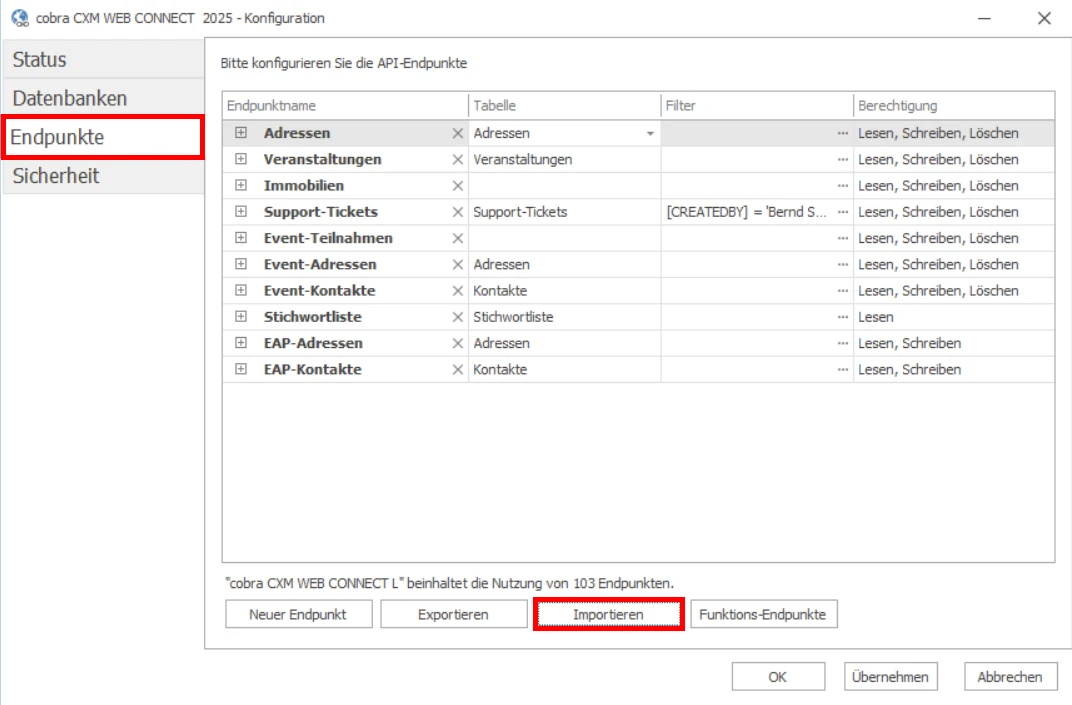Select the 'Kontakte' table cell of EAP-Kontakte
The height and width of the screenshot is (705, 1072).
(565, 369)
